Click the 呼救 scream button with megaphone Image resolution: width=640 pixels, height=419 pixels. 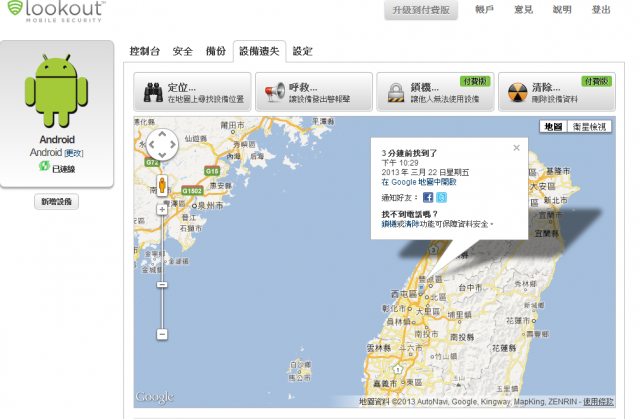coord(314,92)
